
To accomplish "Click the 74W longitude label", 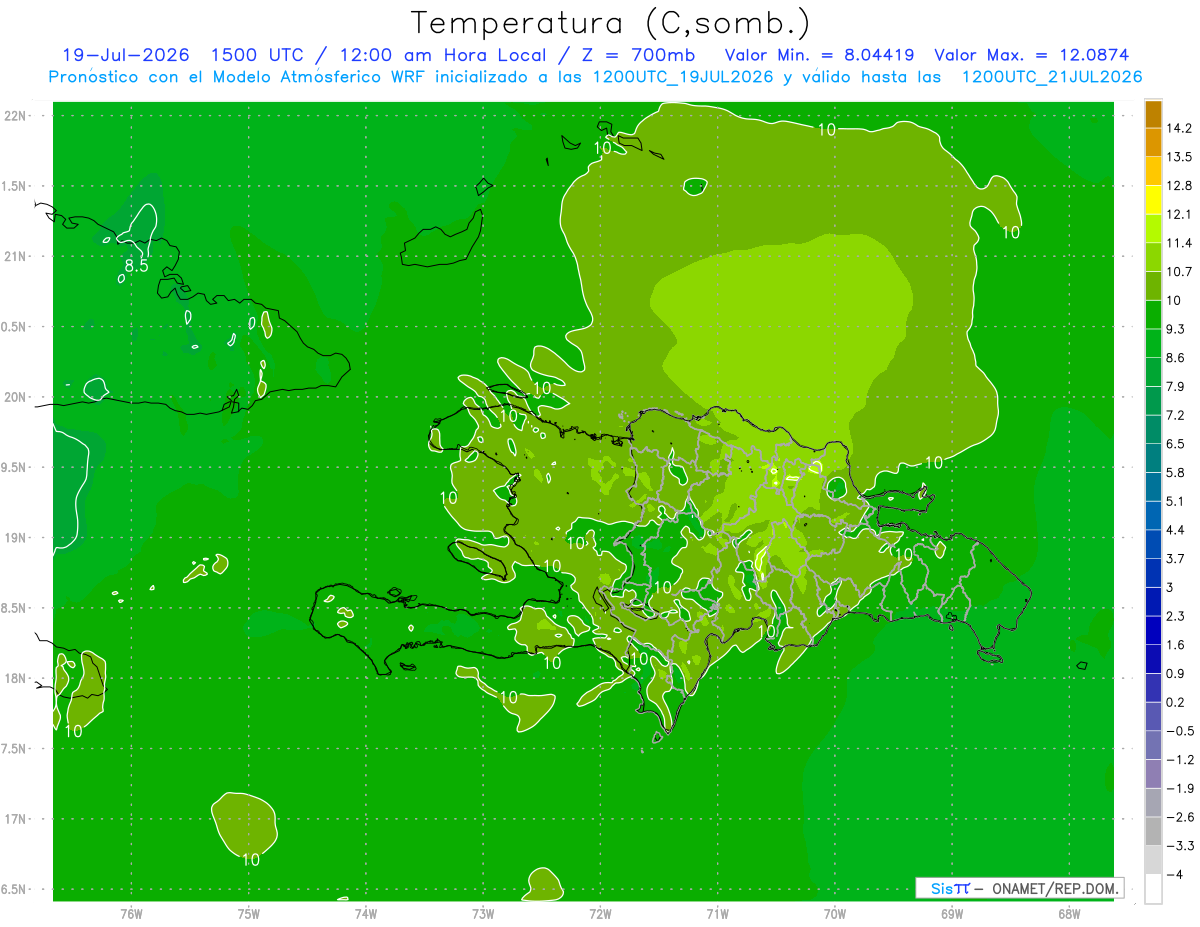I will point(366,914).
